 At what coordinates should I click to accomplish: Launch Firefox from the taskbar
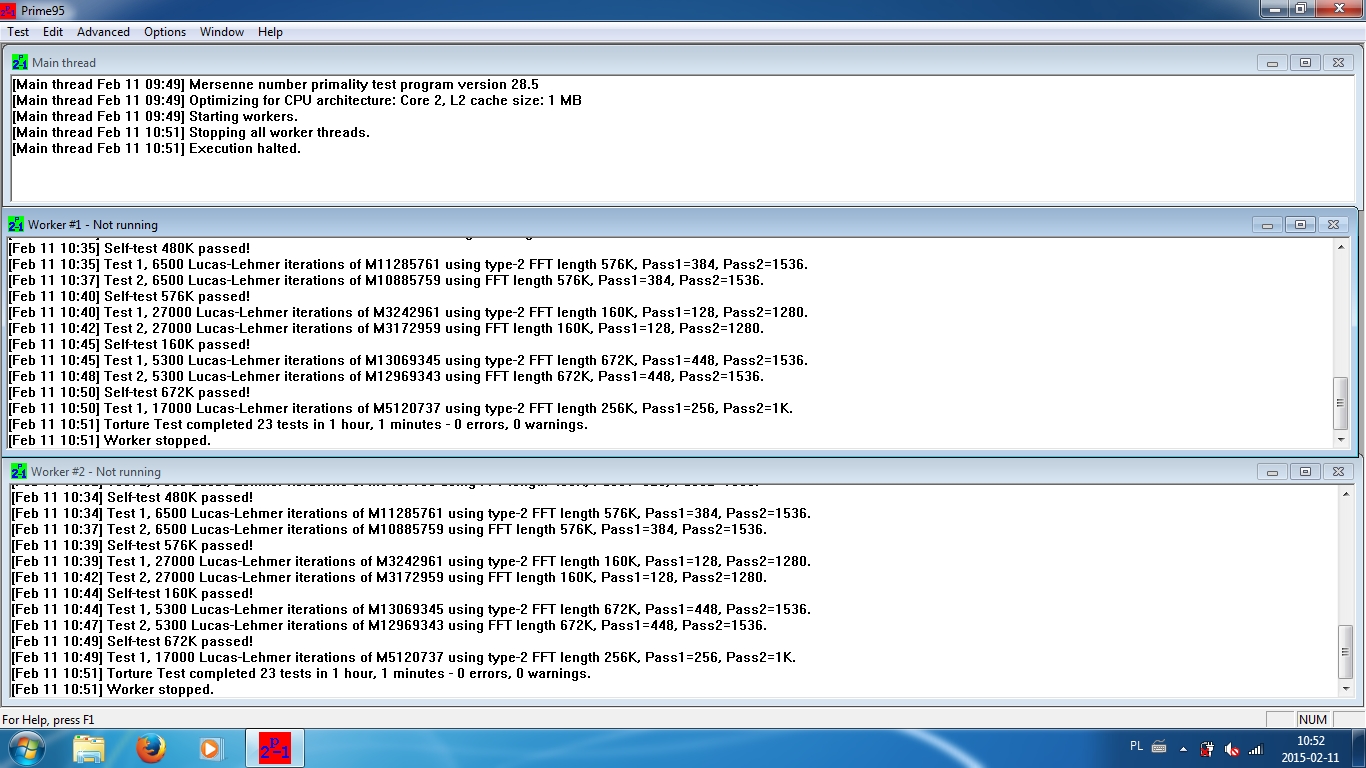point(151,748)
